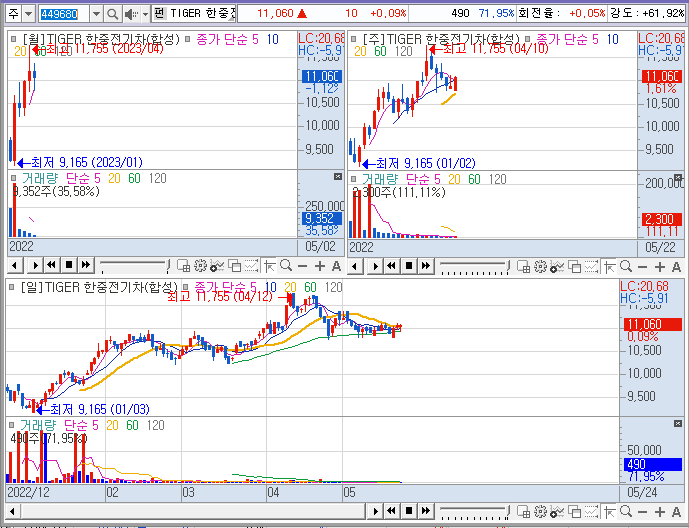The width and height of the screenshot is (689, 528).
Task: Toggle the [일]TIGER series marker box
Action: click(x=11, y=287)
